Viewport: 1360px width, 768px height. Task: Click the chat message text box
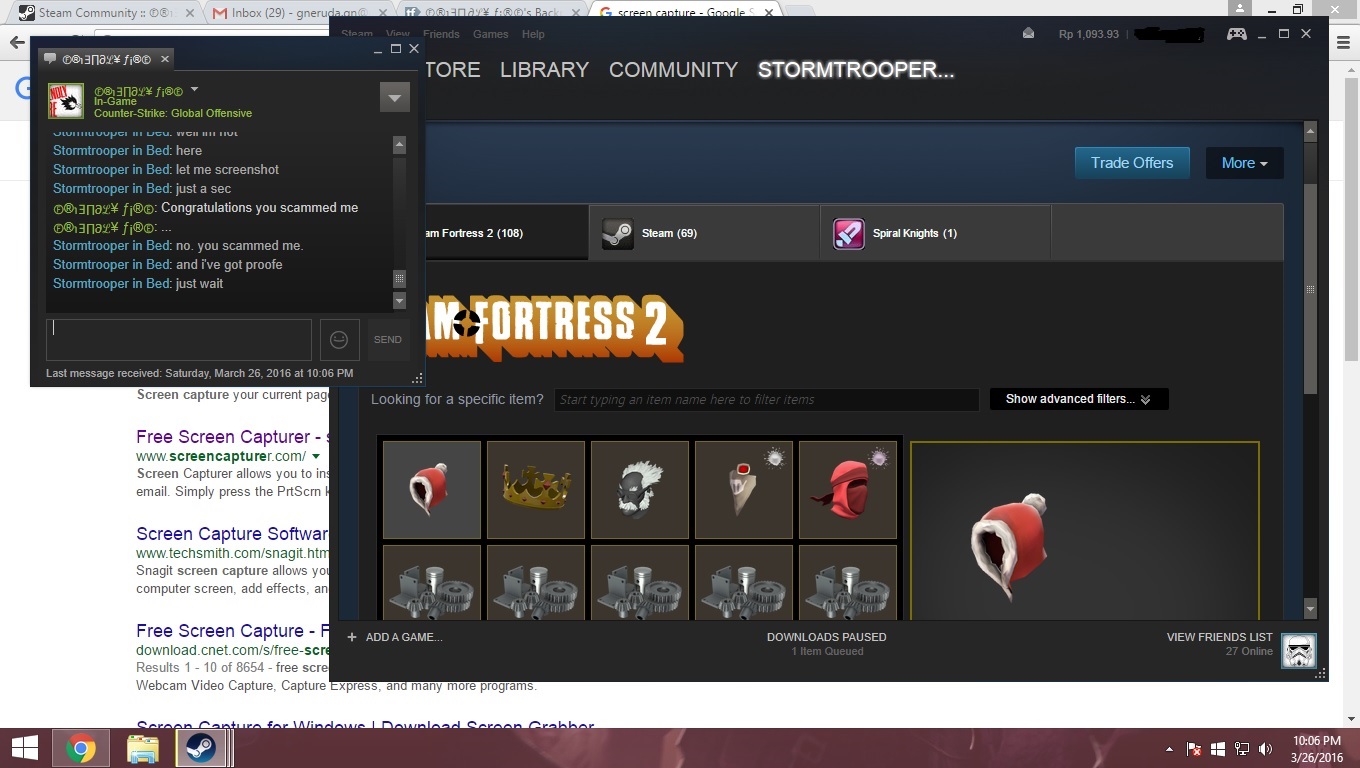point(179,340)
